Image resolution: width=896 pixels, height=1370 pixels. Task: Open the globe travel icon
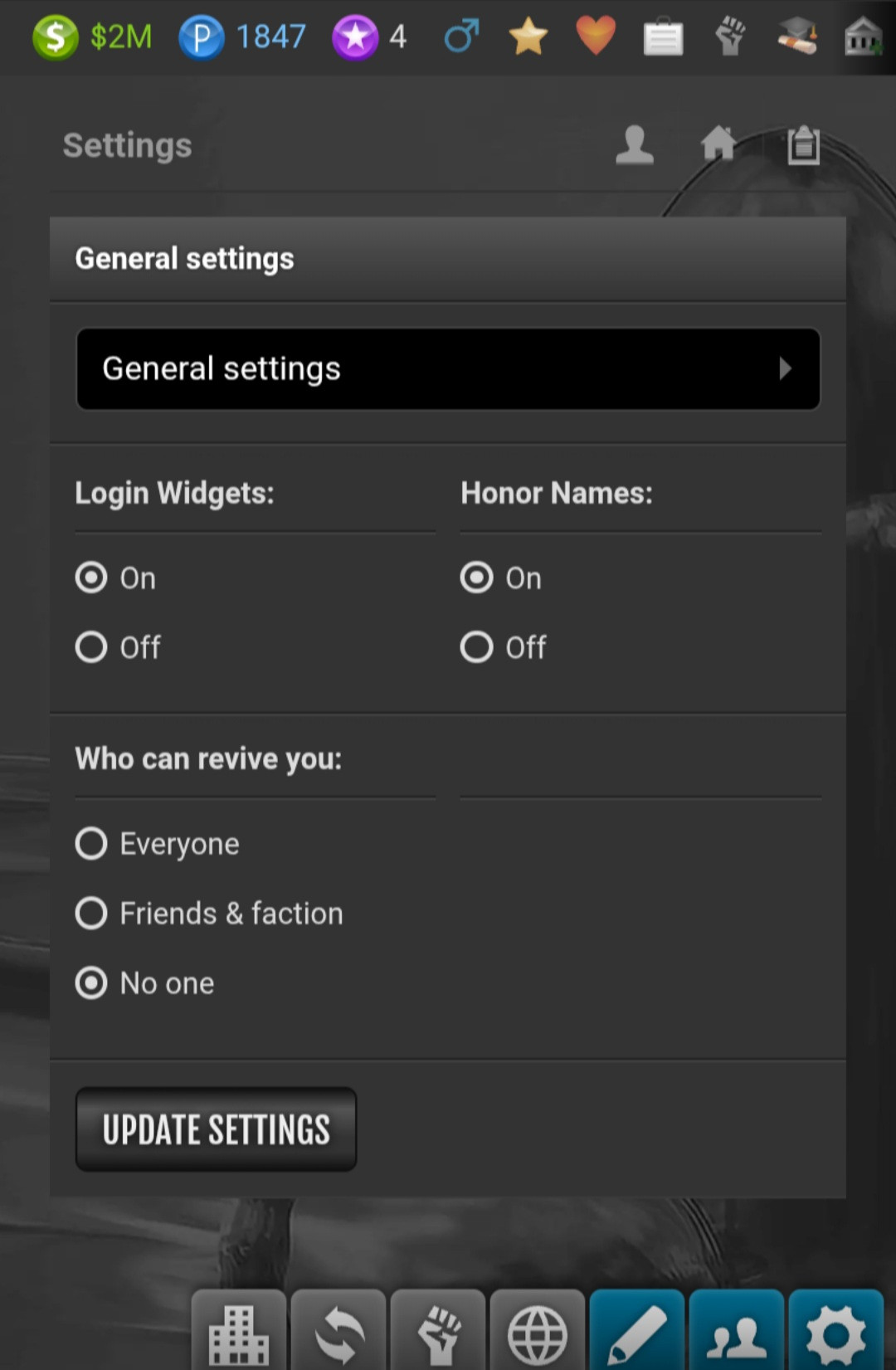537,1332
